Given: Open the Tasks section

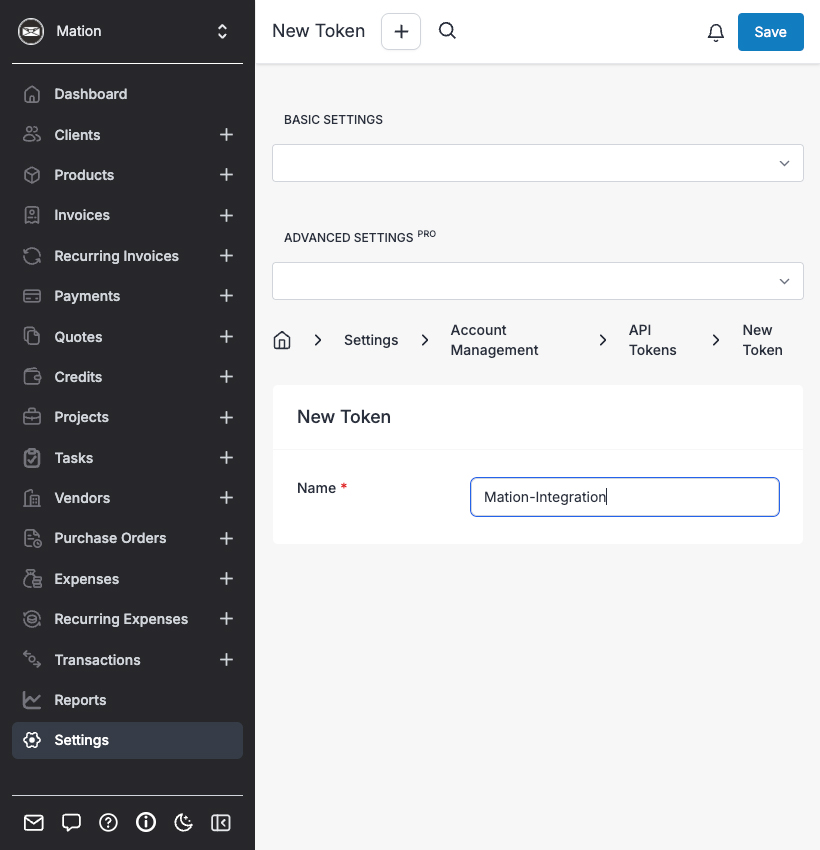Looking at the screenshot, I should click(73, 458).
